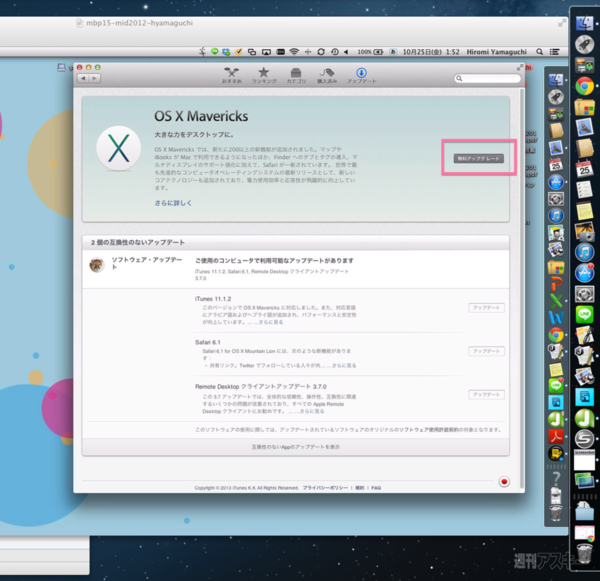Open Notification Center in remote menu bar
This screenshot has height=581, width=600.
pos(554,52)
